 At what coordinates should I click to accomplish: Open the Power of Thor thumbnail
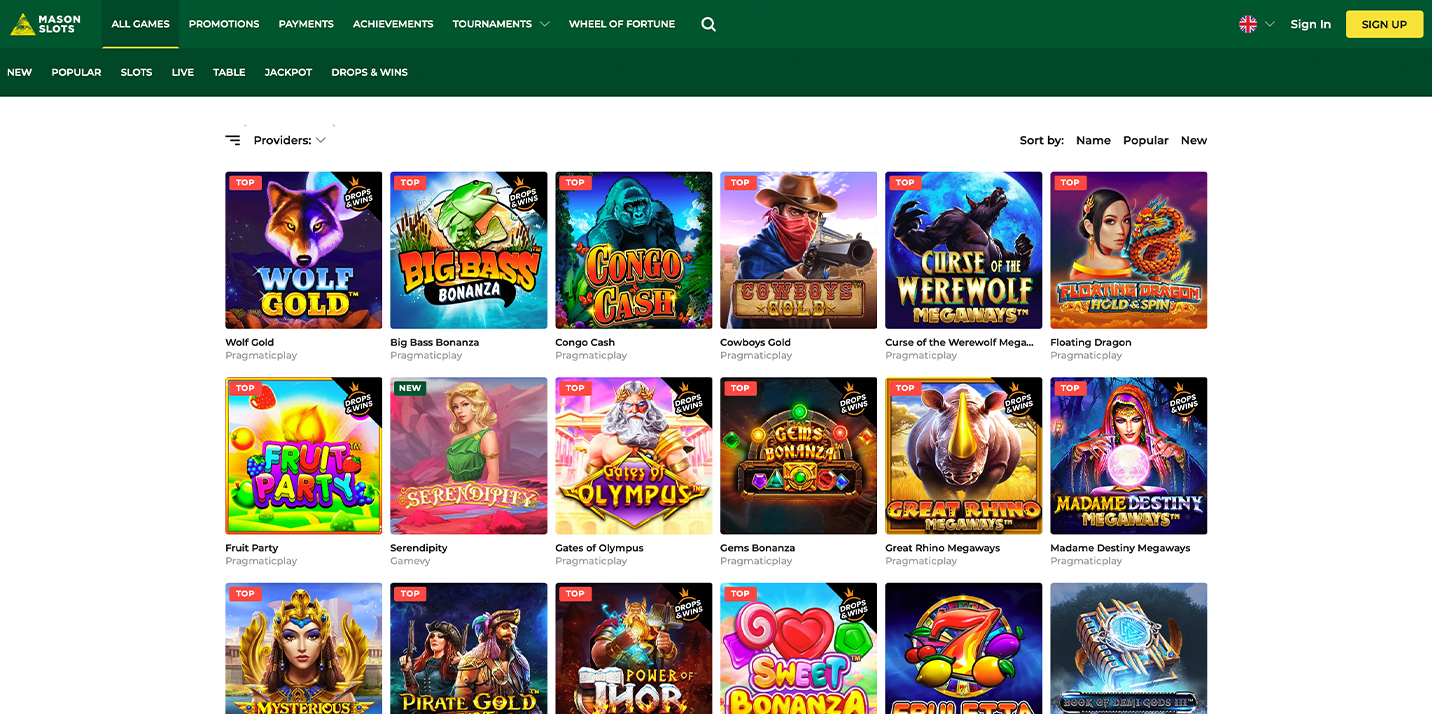633,648
